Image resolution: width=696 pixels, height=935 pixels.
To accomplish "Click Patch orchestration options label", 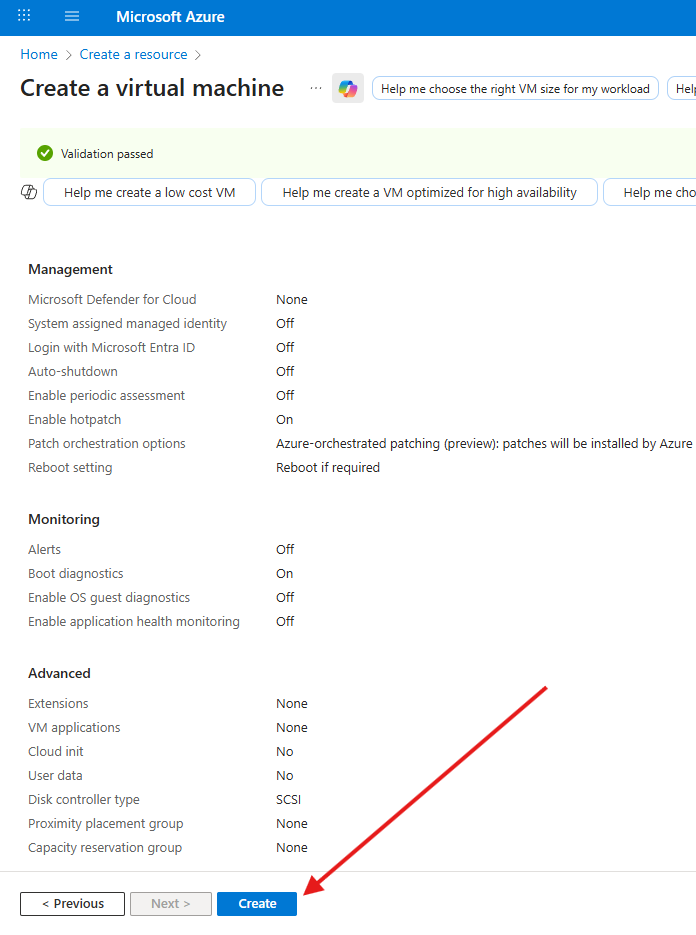I will (107, 444).
